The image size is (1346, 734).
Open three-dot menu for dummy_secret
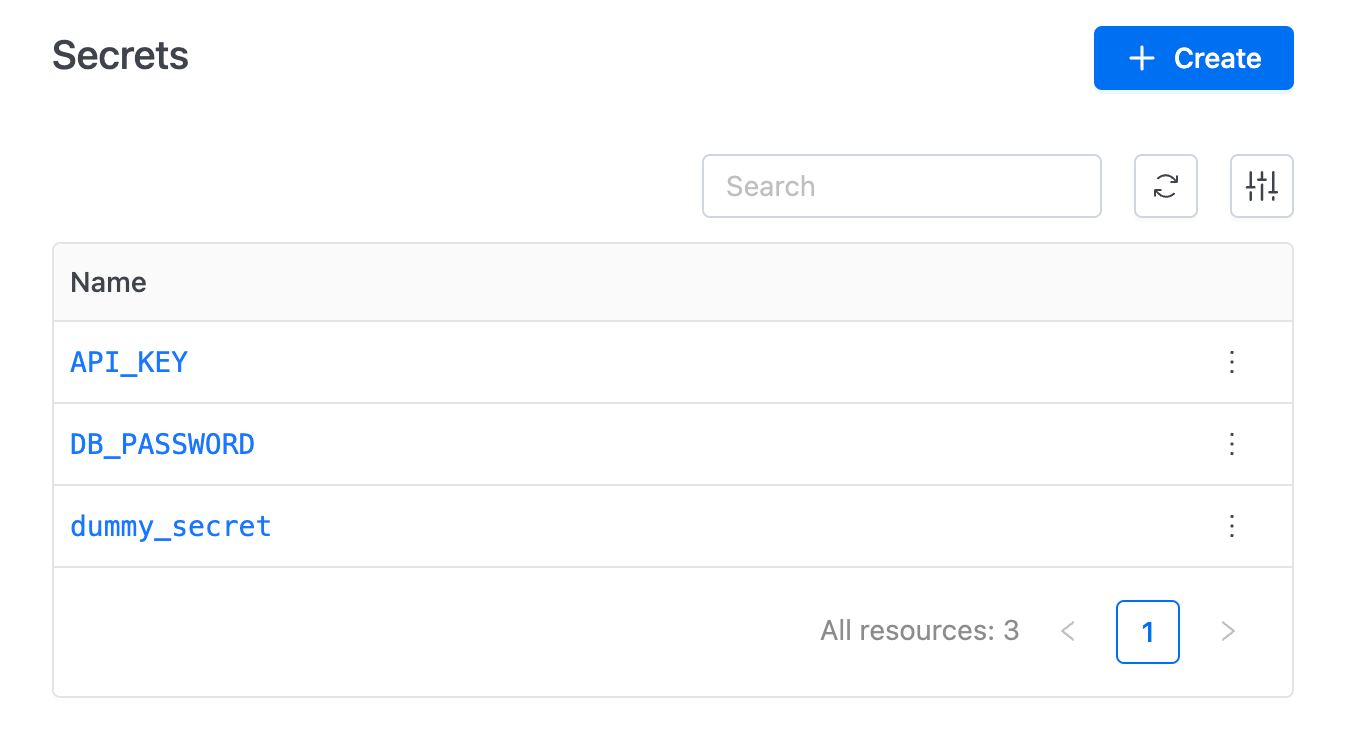point(1232,526)
